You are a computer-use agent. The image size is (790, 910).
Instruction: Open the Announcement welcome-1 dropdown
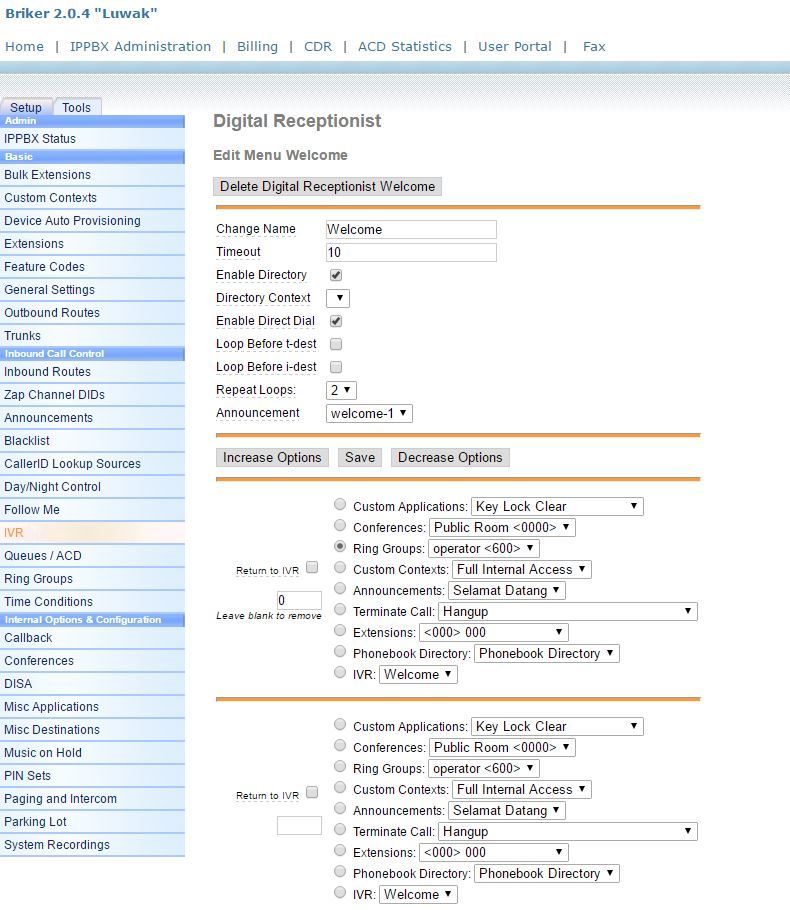pyautogui.click(x=369, y=413)
